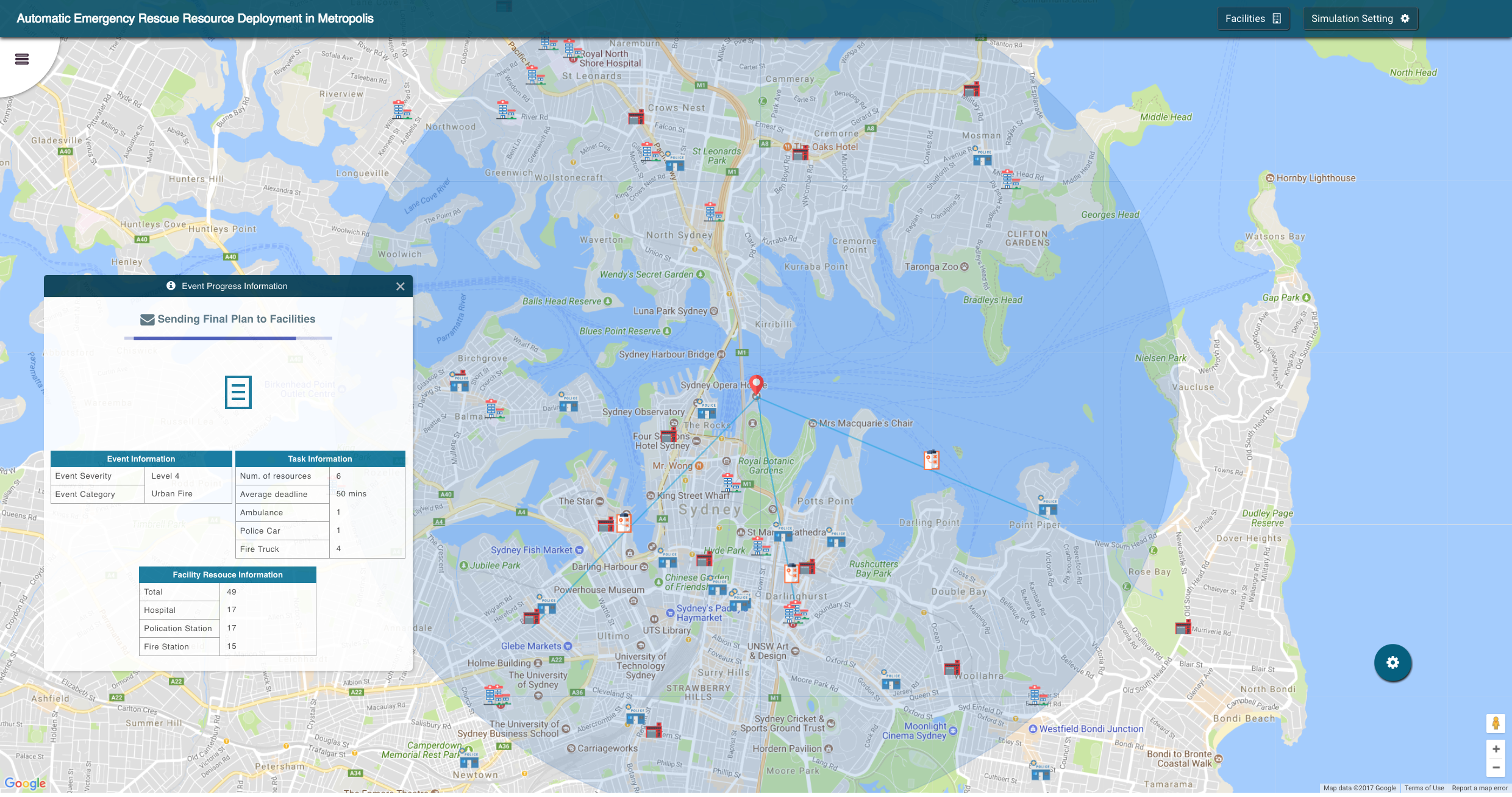
Task: Close the Event Progress Information panel
Action: click(x=400, y=287)
